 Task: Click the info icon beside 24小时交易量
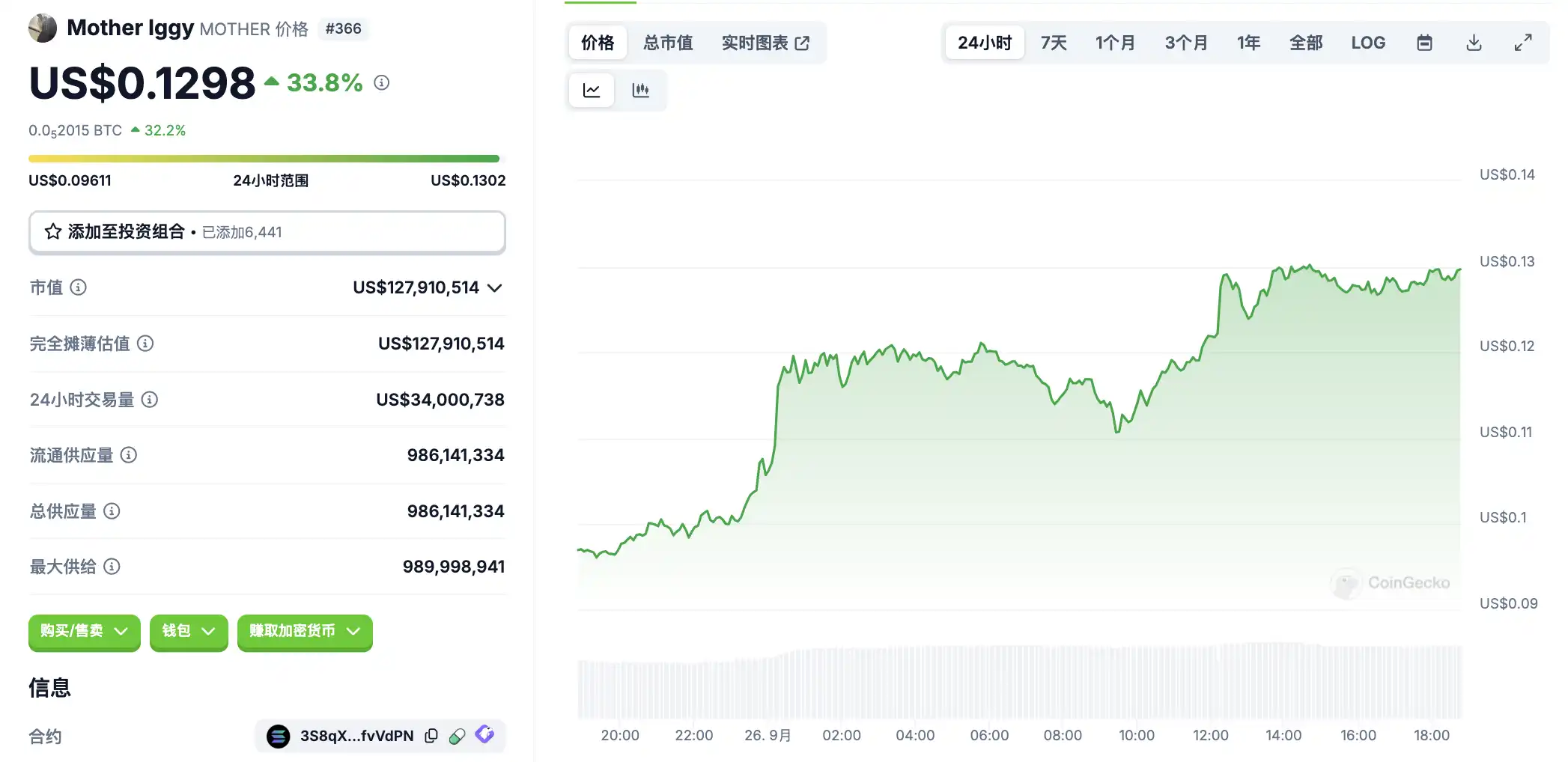(x=150, y=400)
